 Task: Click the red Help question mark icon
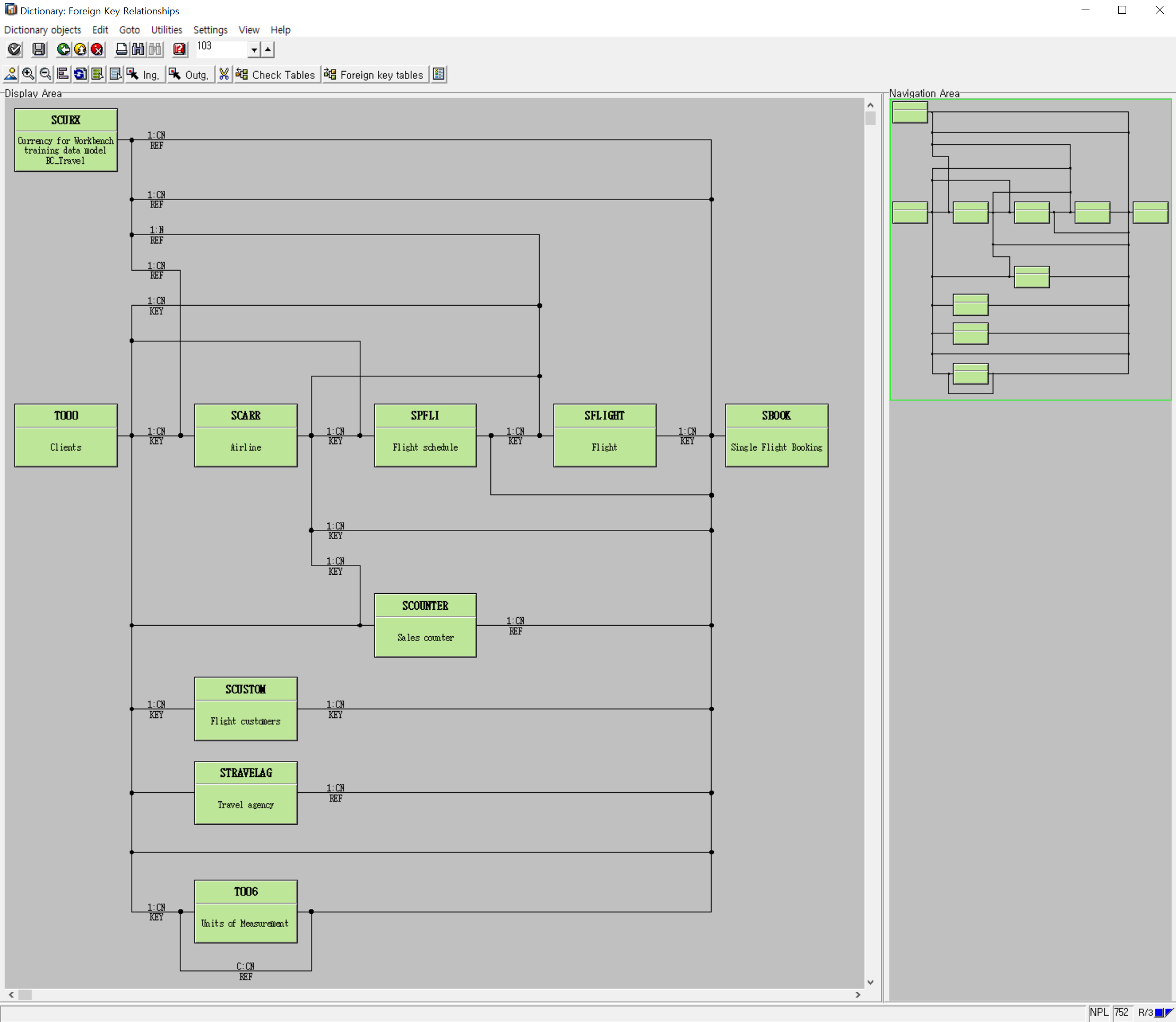[x=180, y=50]
